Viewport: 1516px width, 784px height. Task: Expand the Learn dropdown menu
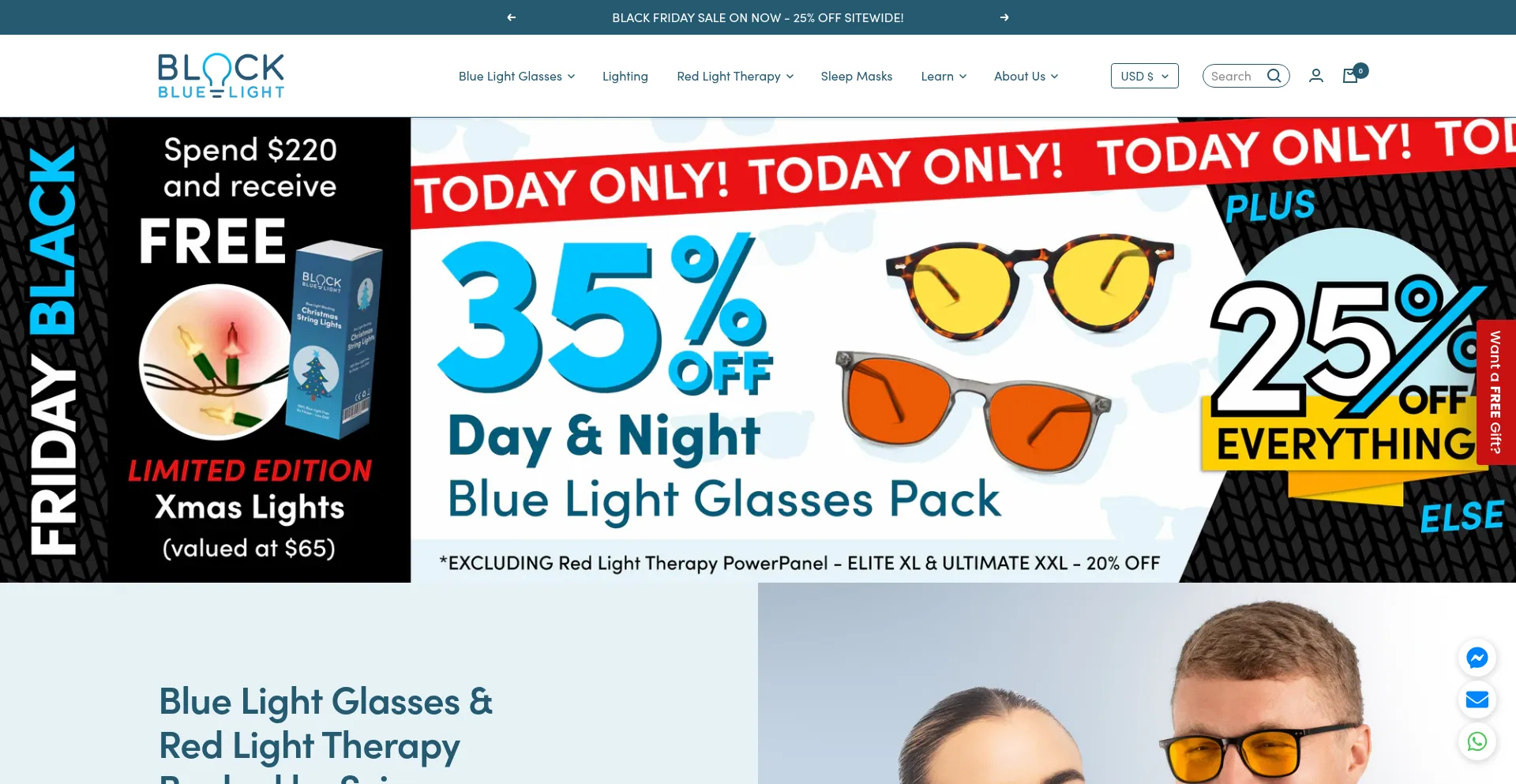pyautogui.click(x=944, y=76)
